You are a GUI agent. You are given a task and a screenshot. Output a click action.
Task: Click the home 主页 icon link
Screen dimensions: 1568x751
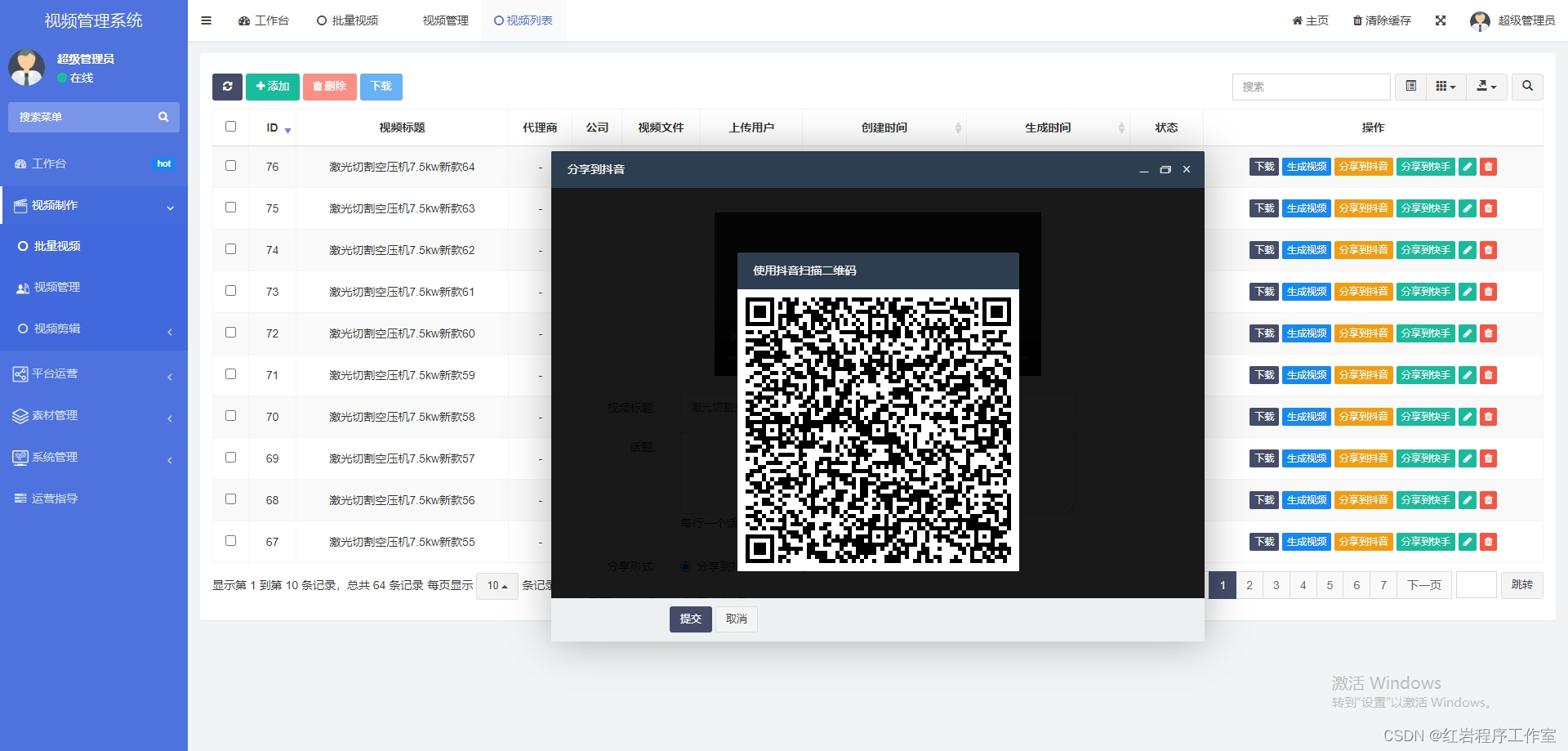tap(1310, 20)
